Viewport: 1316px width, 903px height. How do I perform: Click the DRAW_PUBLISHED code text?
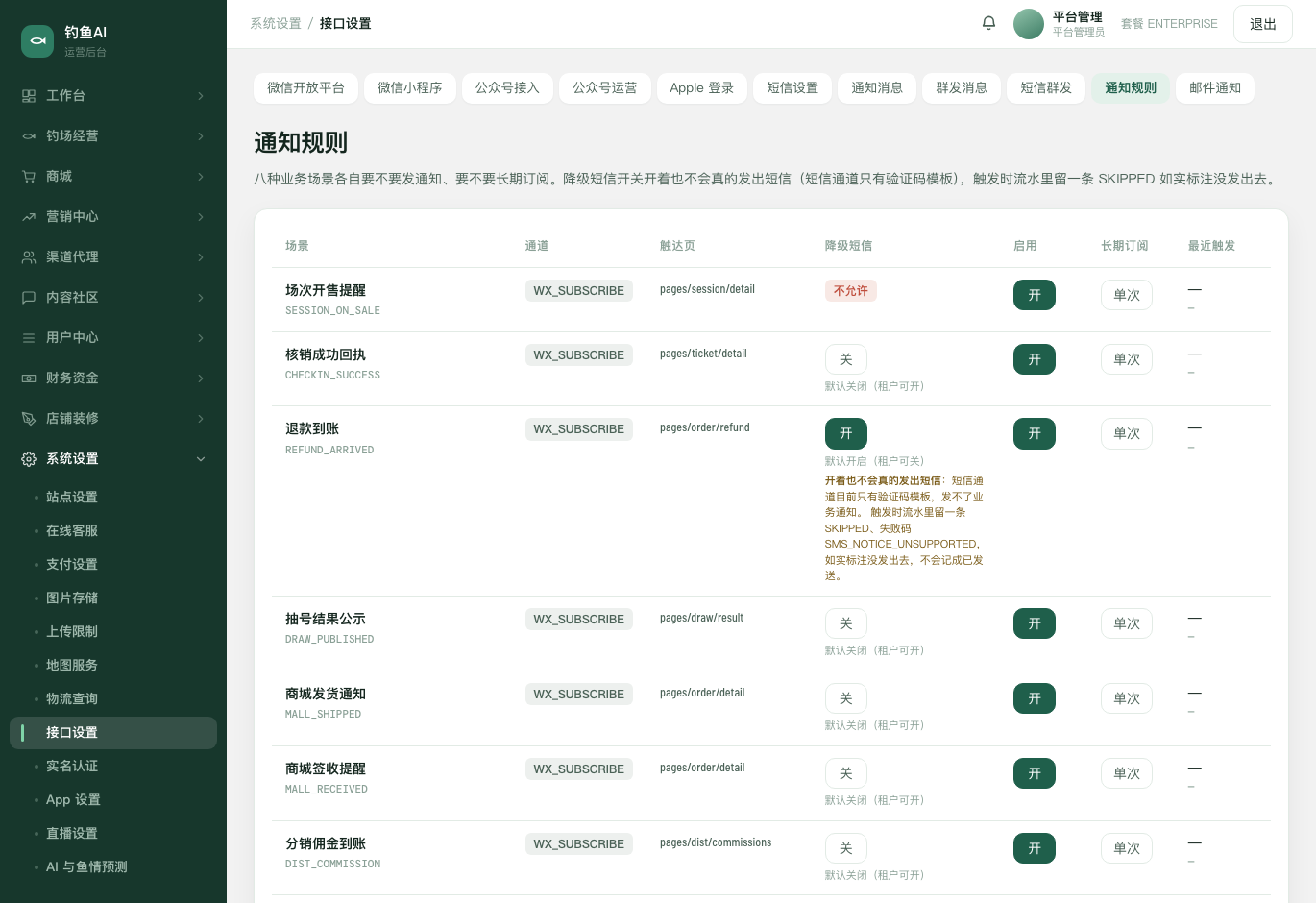pos(329,640)
